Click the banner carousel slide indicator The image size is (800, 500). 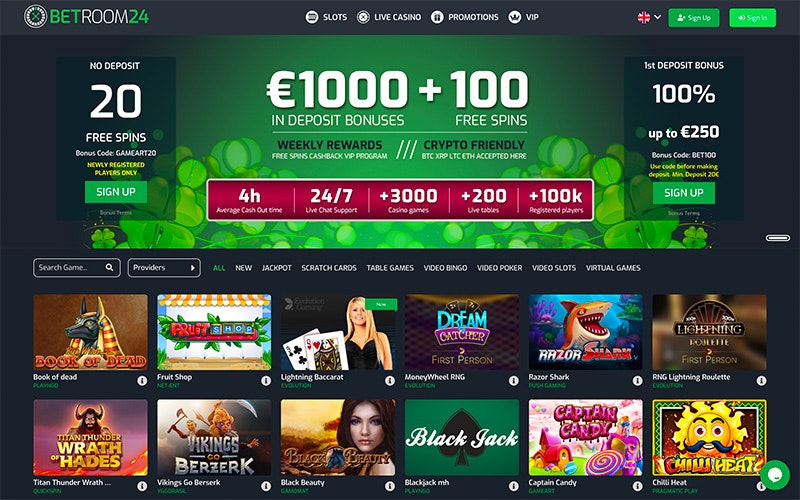[x=778, y=238]
